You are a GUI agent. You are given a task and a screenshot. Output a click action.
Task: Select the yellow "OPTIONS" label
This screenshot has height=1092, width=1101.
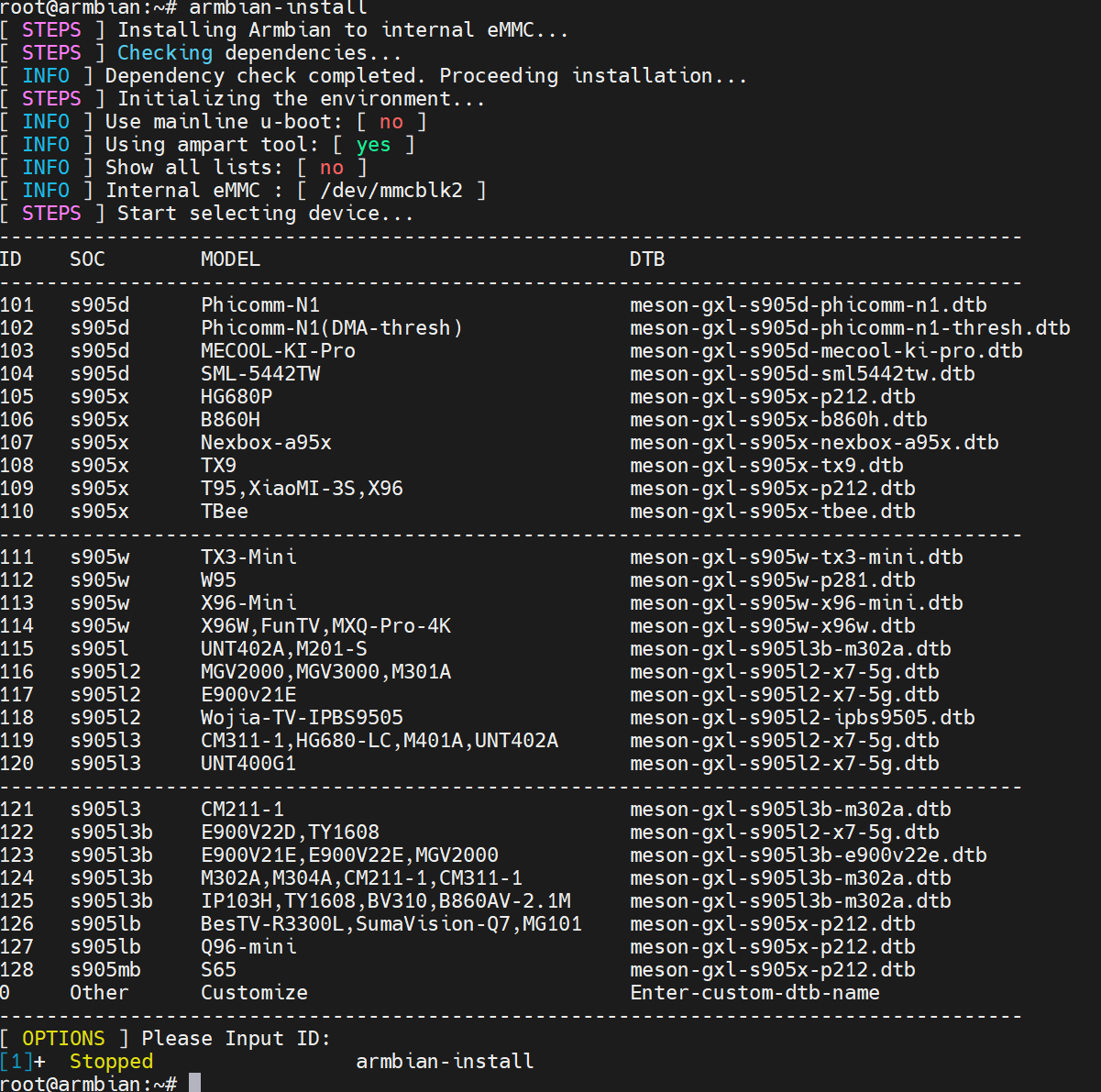[63, 1039]
